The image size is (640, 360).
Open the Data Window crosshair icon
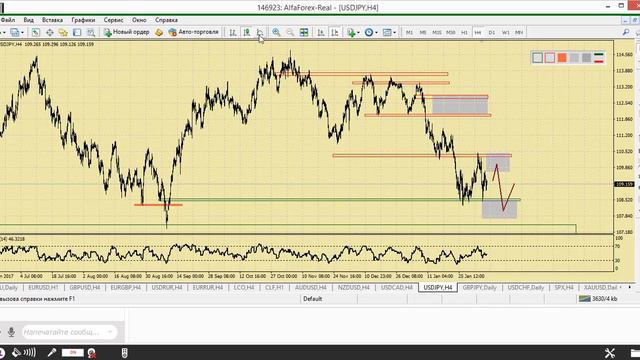click(49, 32)
